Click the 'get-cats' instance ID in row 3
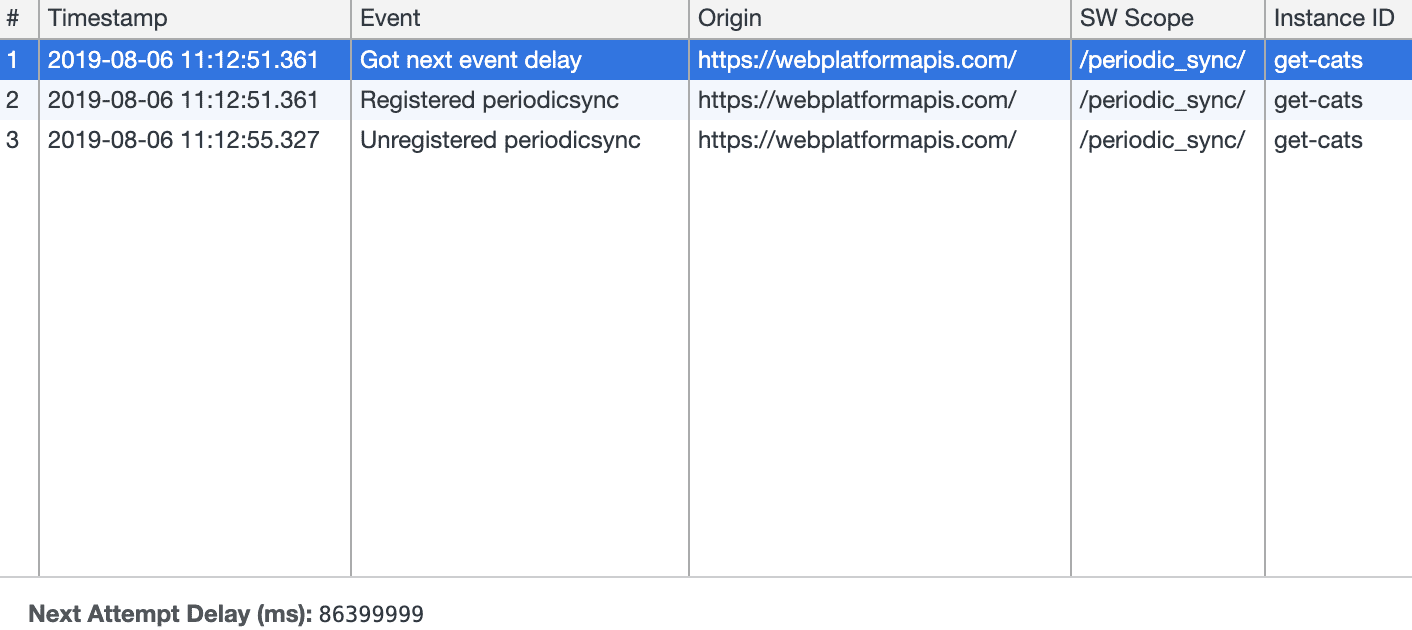The height and width of the screenshot is (630, 1412). (1316, 140)
